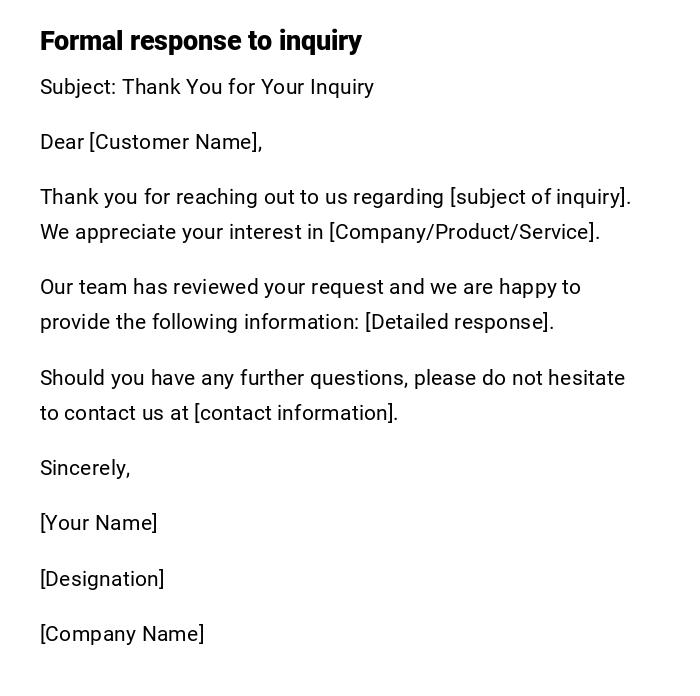Click the word "Subject:" label

click(x=78, y=87)
